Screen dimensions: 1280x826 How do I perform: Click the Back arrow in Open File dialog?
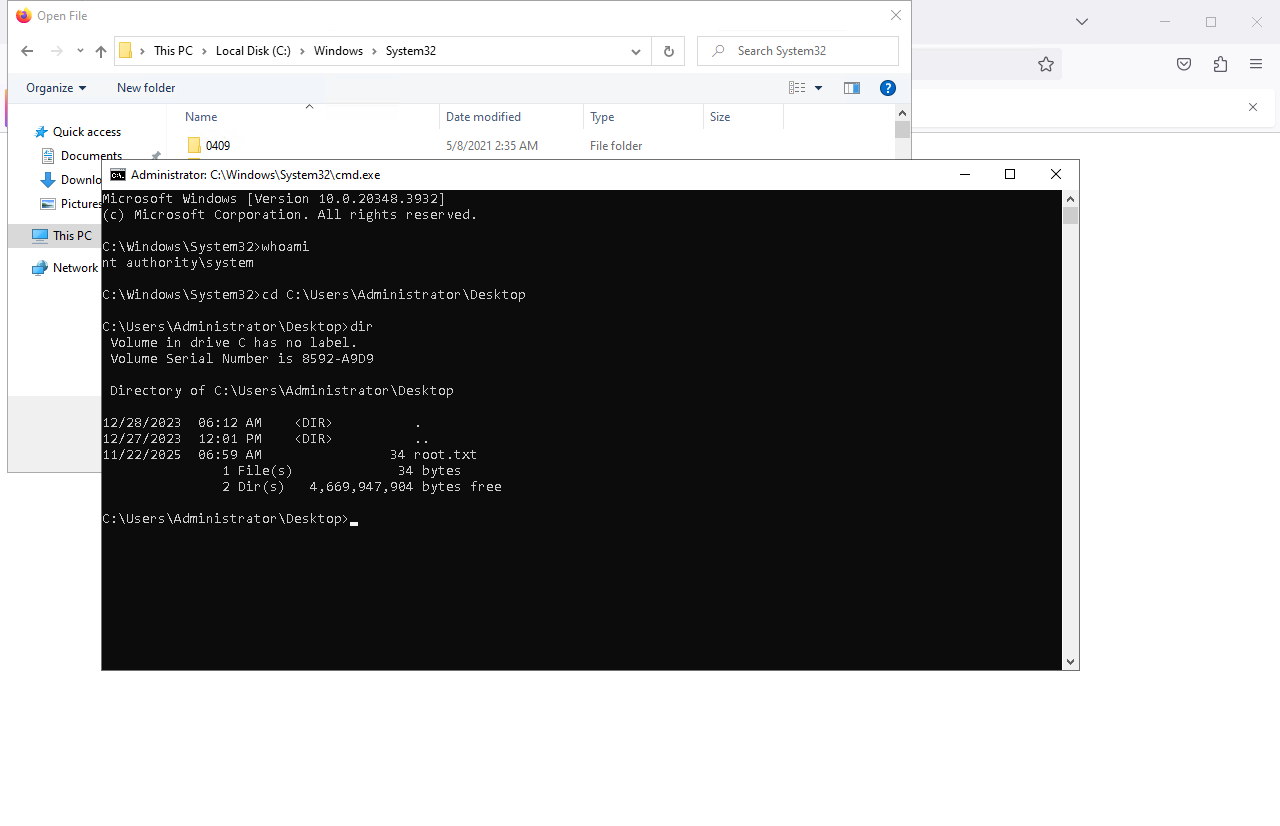point(27,51)
